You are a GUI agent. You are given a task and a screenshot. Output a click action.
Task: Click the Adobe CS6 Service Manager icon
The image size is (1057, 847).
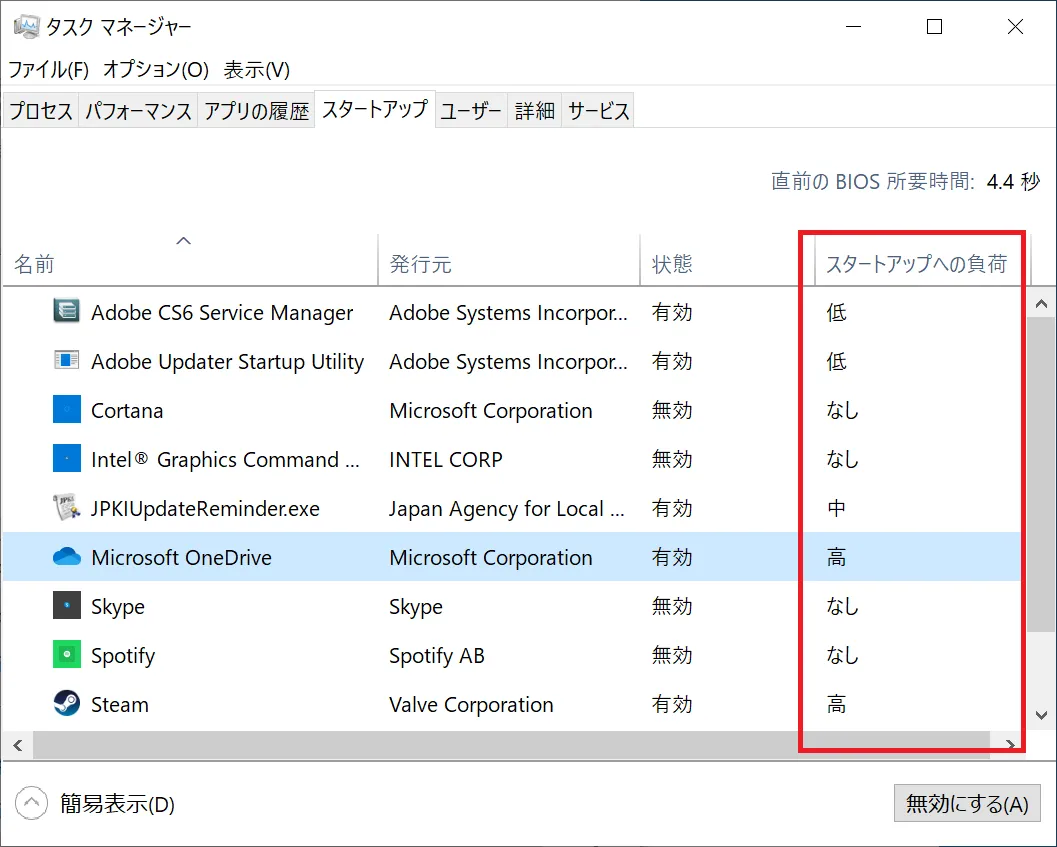click(x=66, y=312)
